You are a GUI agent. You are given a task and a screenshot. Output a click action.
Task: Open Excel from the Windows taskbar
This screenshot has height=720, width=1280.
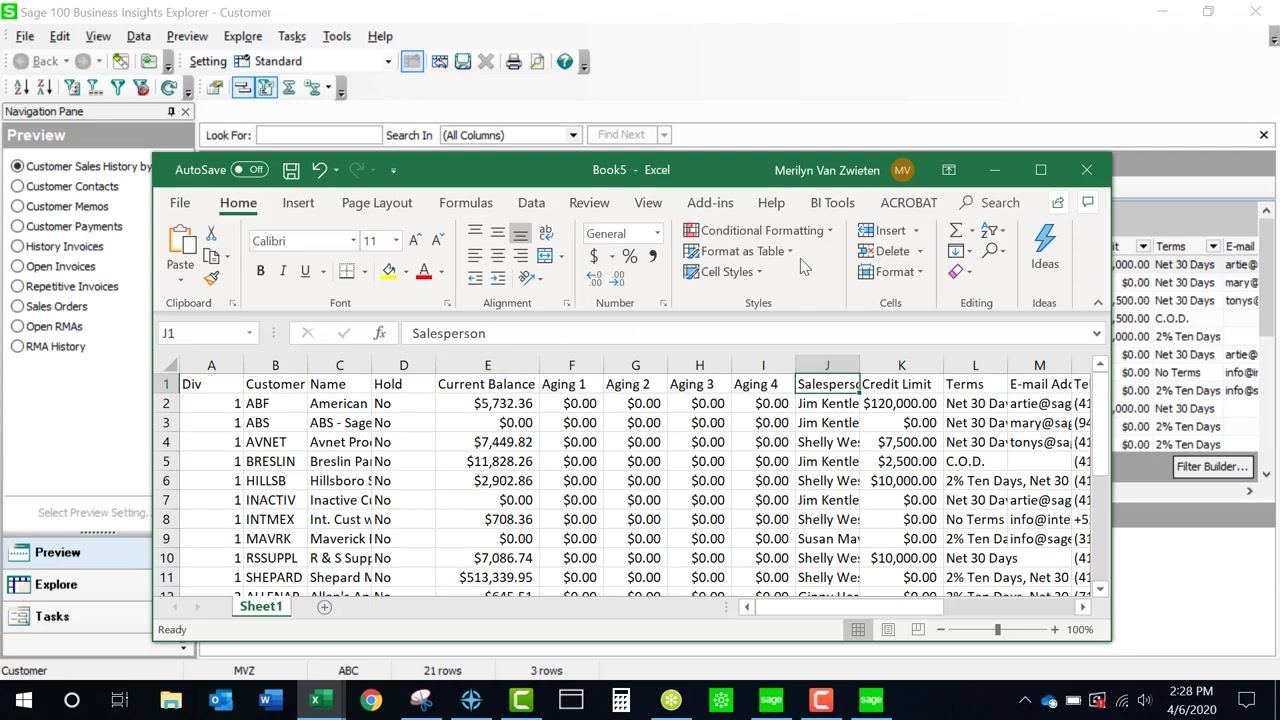pos(320,700)
